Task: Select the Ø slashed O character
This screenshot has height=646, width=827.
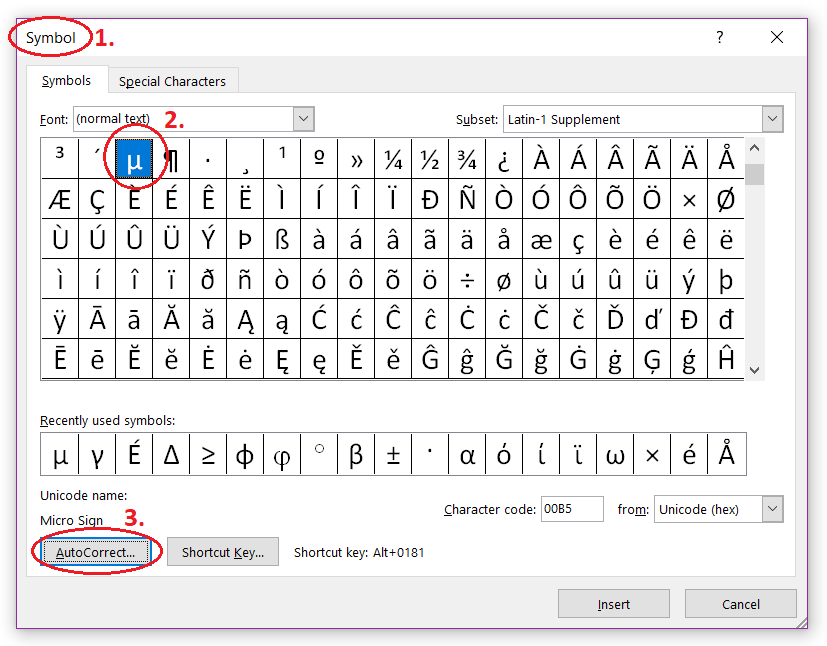Action: point(726,199)
